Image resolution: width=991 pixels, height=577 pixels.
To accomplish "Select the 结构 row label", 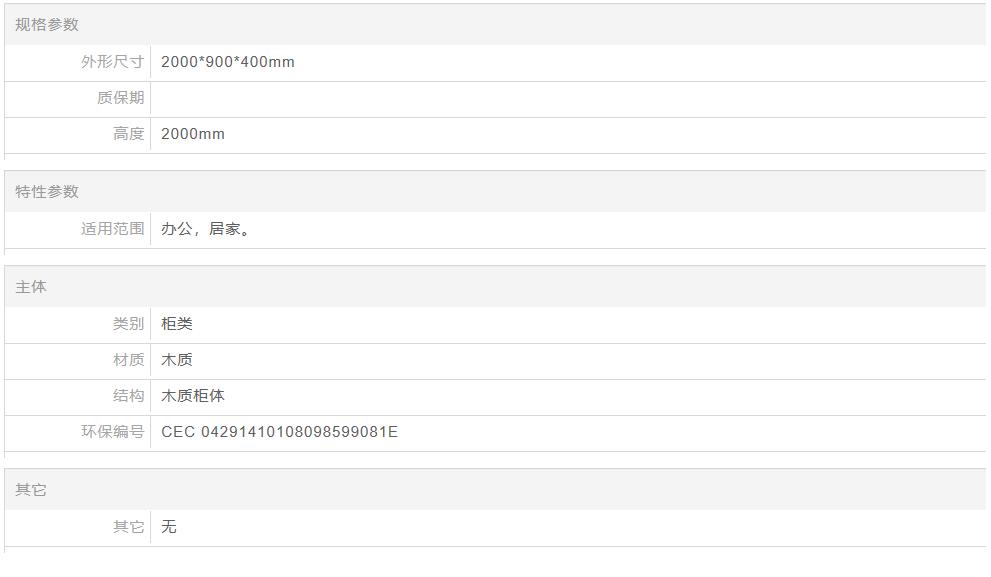I will (128, 396).
